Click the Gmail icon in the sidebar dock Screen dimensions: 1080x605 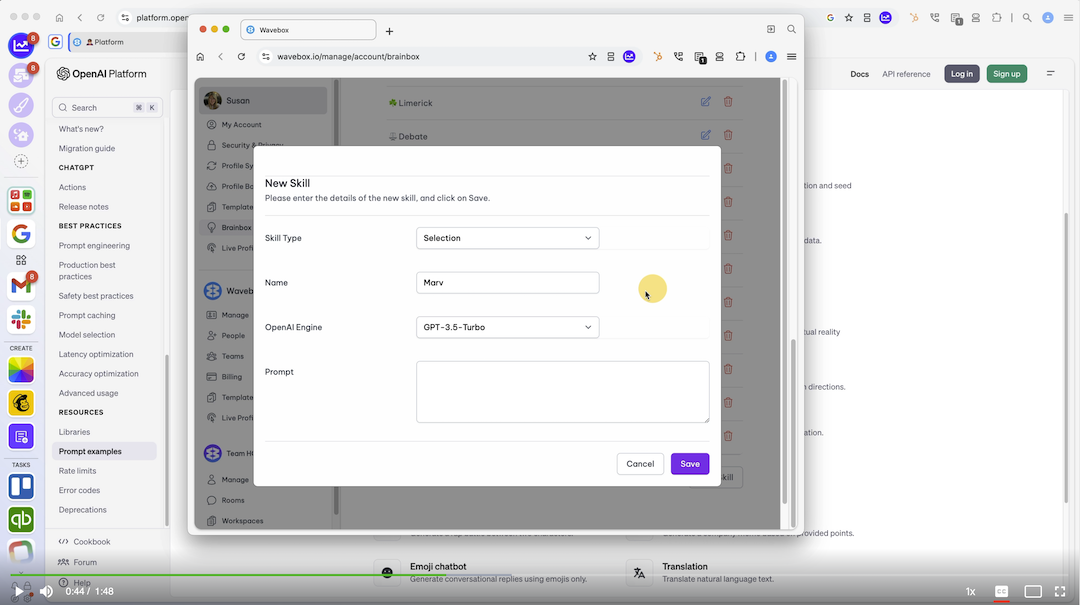[21, 286]
